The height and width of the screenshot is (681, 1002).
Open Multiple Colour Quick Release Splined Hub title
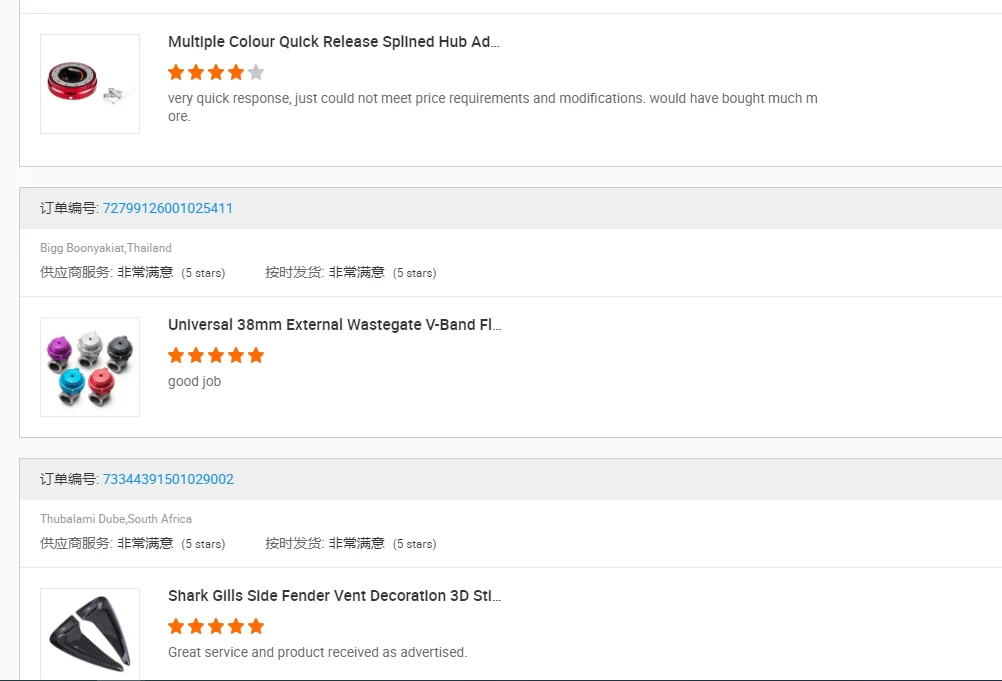click(333, 42)
